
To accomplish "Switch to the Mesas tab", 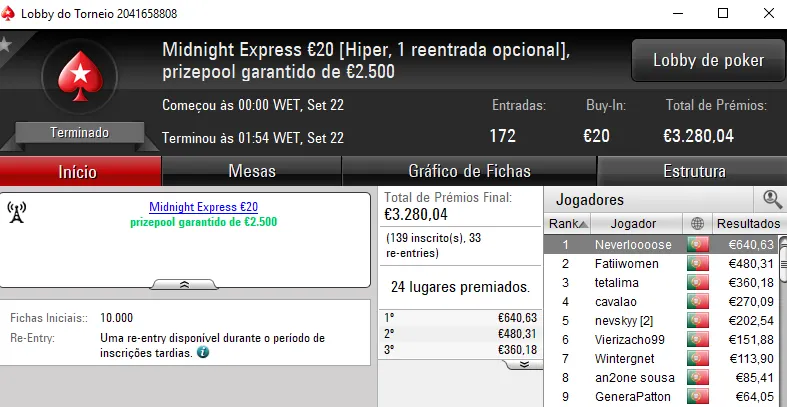I will [x=251, y=171].
